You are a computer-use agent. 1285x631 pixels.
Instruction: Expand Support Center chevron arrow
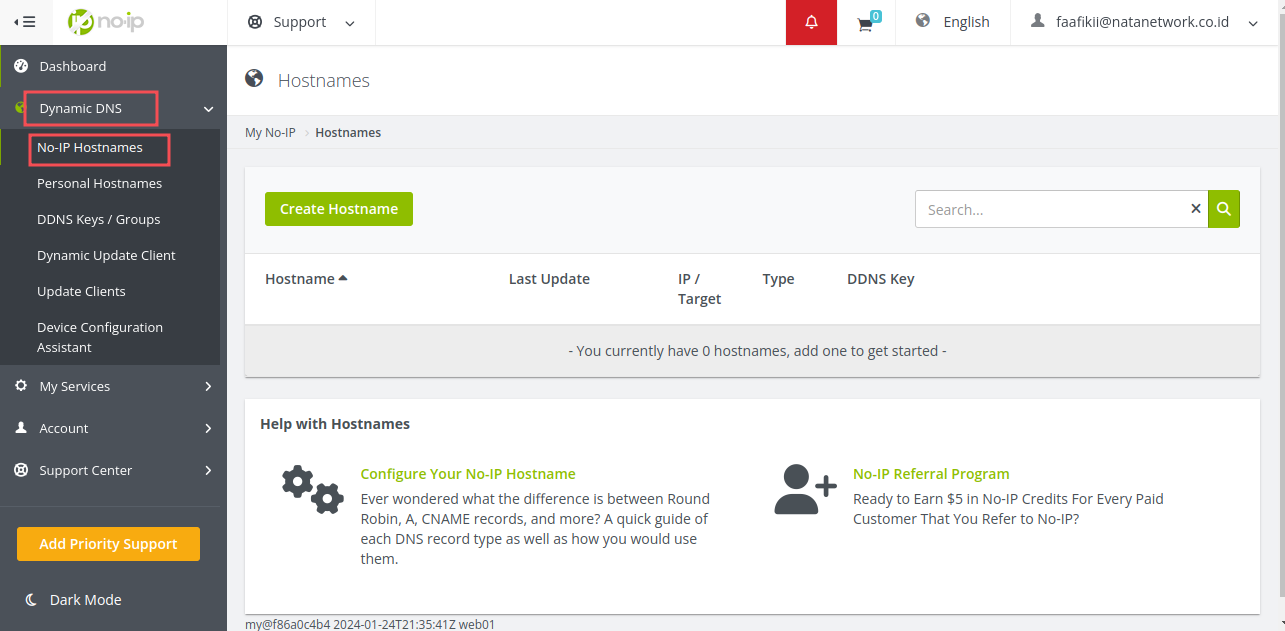tap(208, 470)
